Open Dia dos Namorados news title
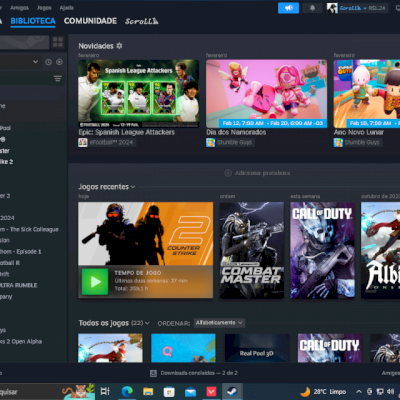Screen dimensions: 400x400 point(236,132)
